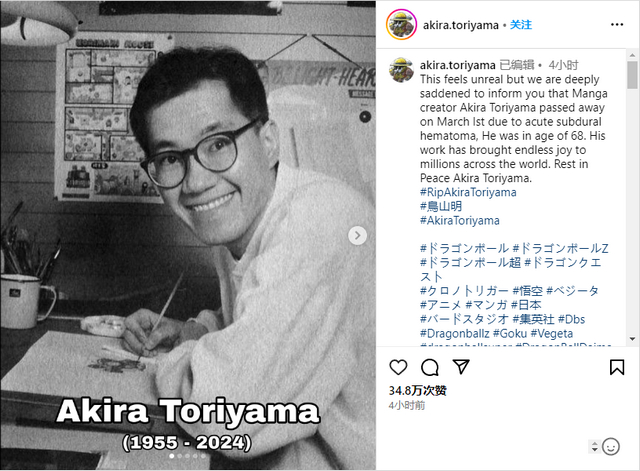The height and width of the screenshot is (471, 640).
Task: Share post via paper plane icon
Action: click(461, 367)
